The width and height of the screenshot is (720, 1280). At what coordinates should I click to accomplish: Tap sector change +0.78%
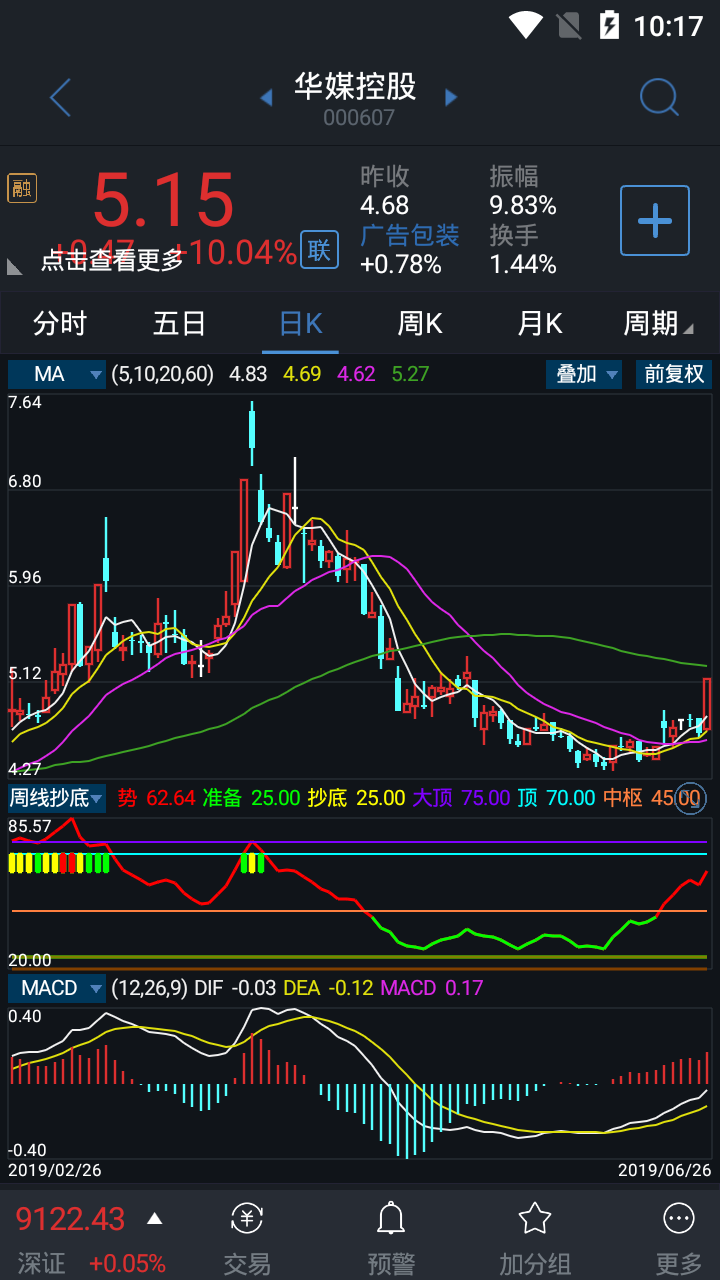pos(401,264)
